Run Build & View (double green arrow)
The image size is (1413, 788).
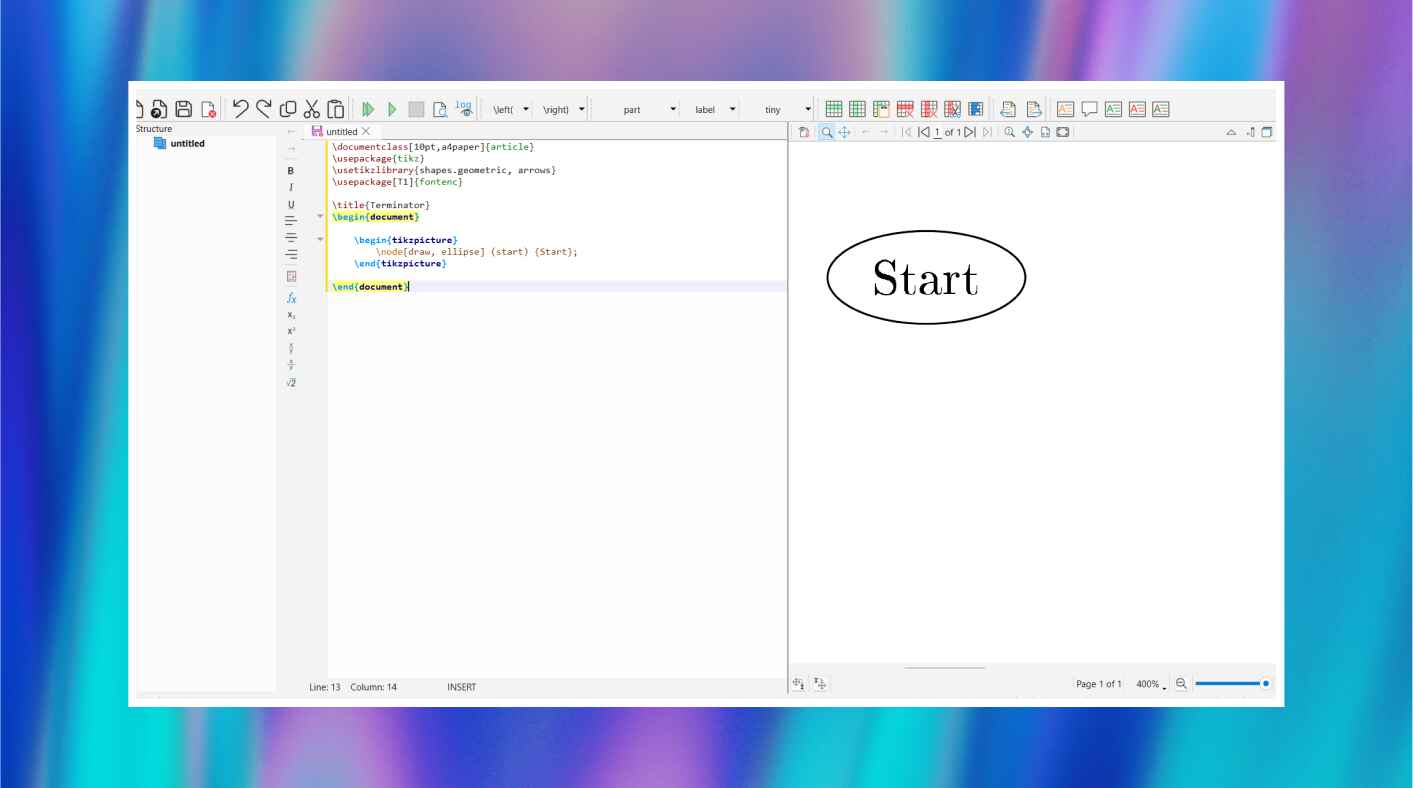[x=368, y=109]
